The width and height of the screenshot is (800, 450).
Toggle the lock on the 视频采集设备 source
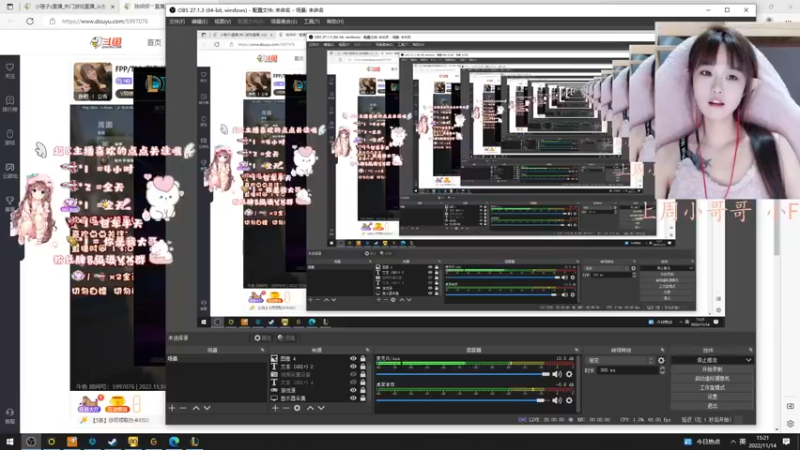[363, 374]
